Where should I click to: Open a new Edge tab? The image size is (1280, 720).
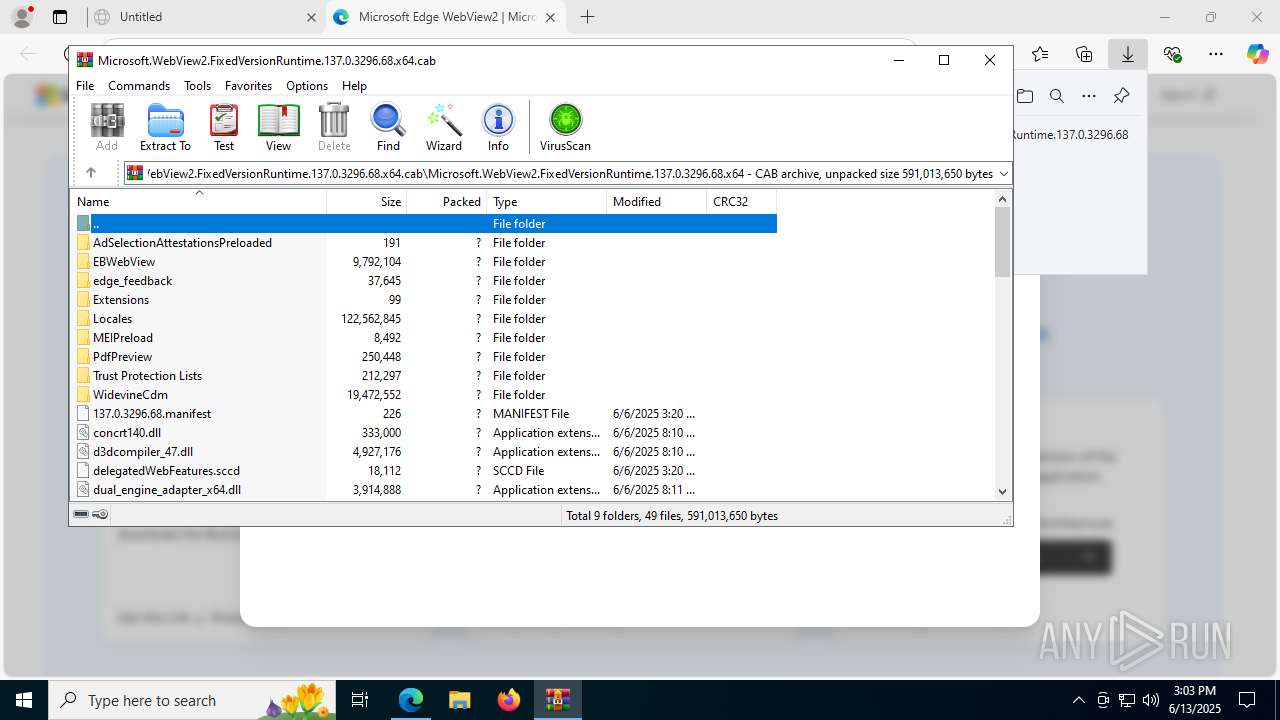pyautogui.click(x=587, y=17)
